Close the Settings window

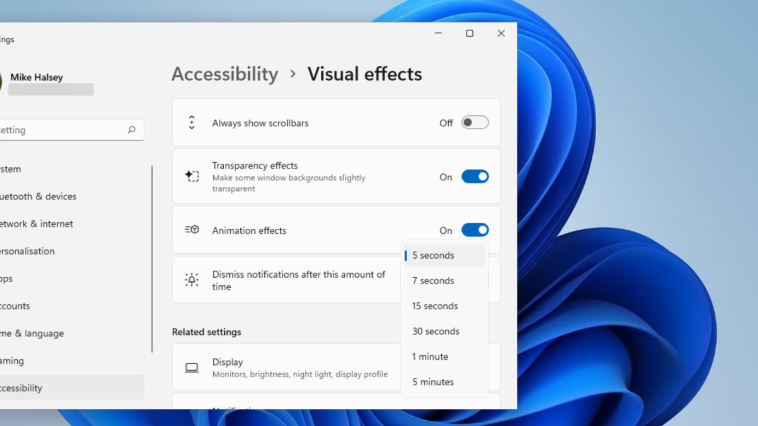coord(501,33)
